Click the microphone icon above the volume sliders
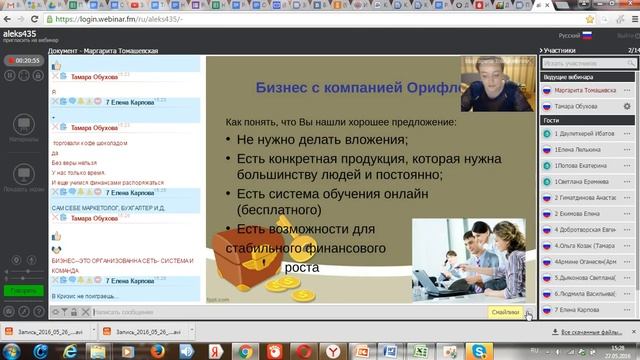 pos(31,260)
